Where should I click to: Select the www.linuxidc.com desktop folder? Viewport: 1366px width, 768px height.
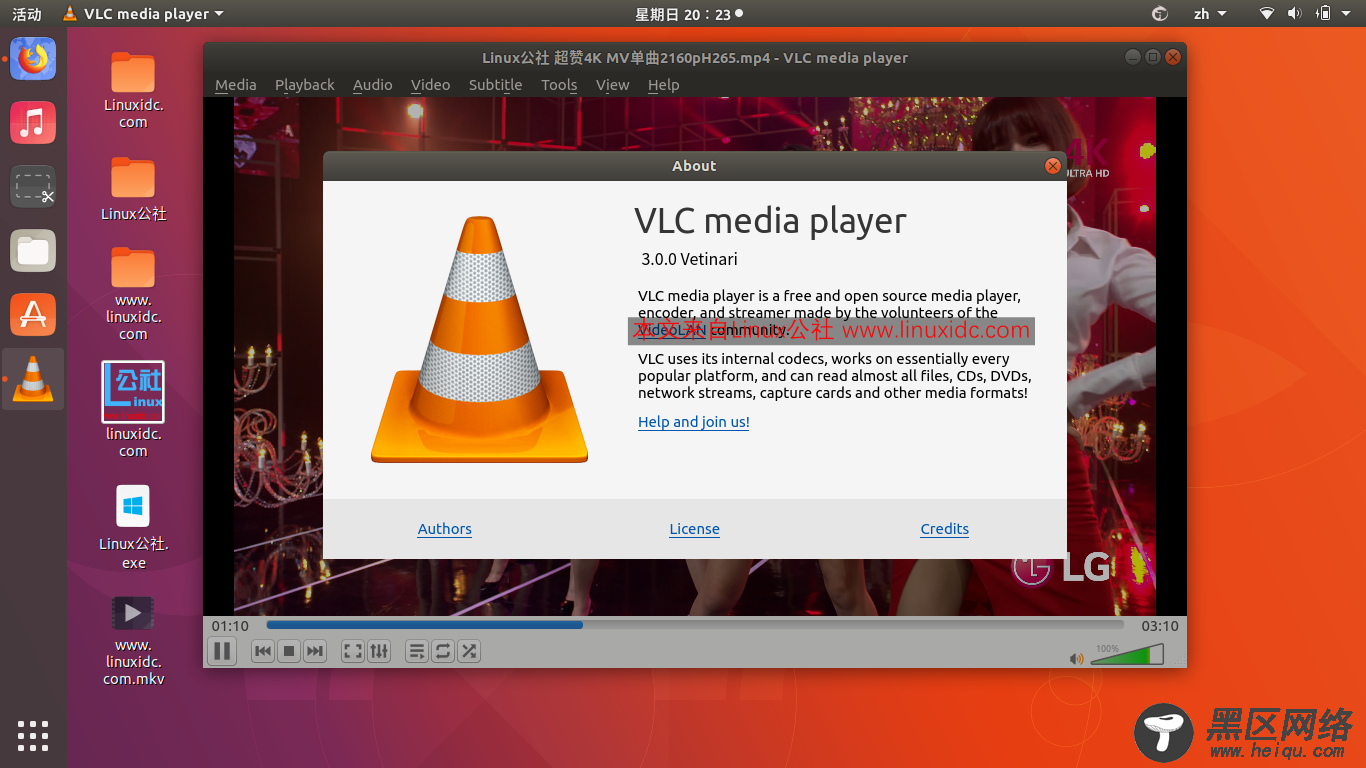[x=133, y=293]
